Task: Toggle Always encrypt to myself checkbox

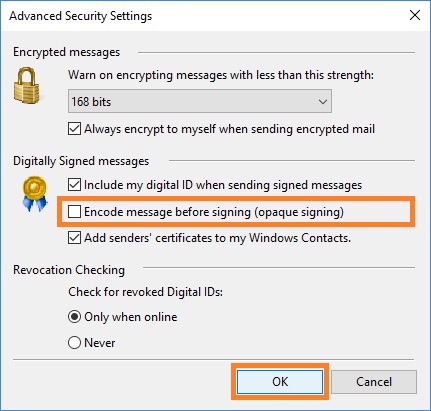Action: point(74,129)
